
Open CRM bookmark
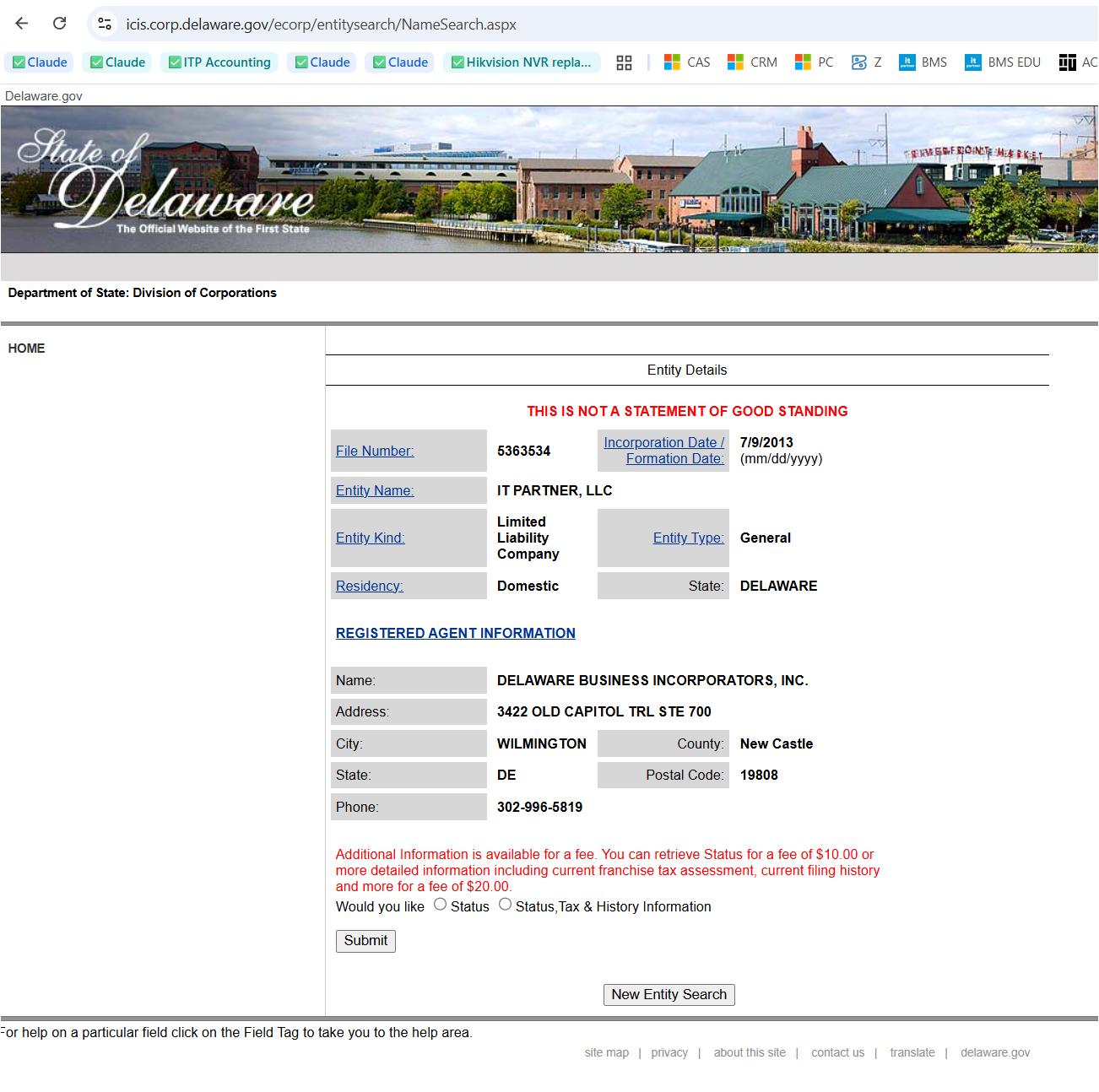(x=752, y=62)
